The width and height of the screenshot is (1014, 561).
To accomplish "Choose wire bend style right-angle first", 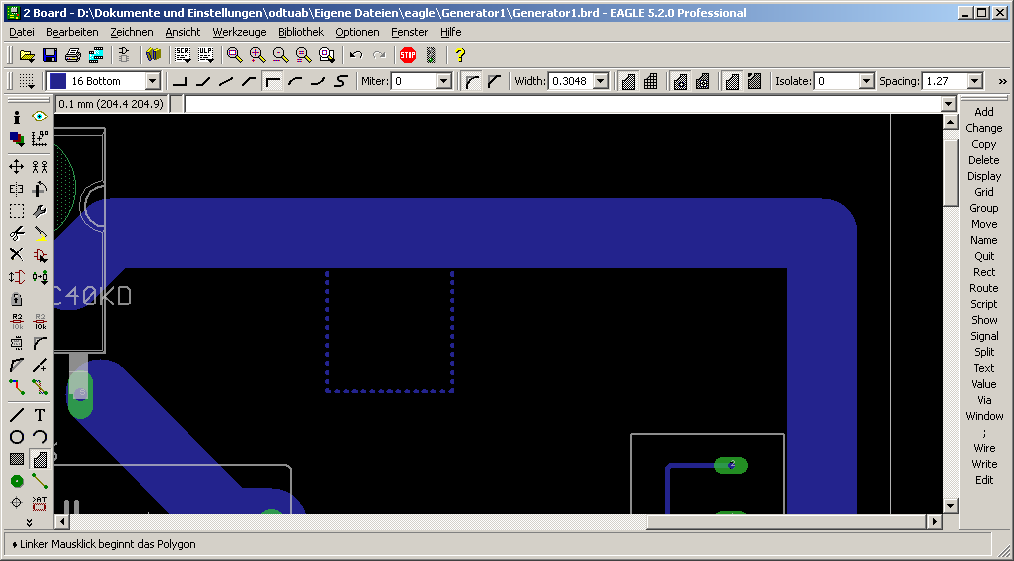I will tap(180, 81).
